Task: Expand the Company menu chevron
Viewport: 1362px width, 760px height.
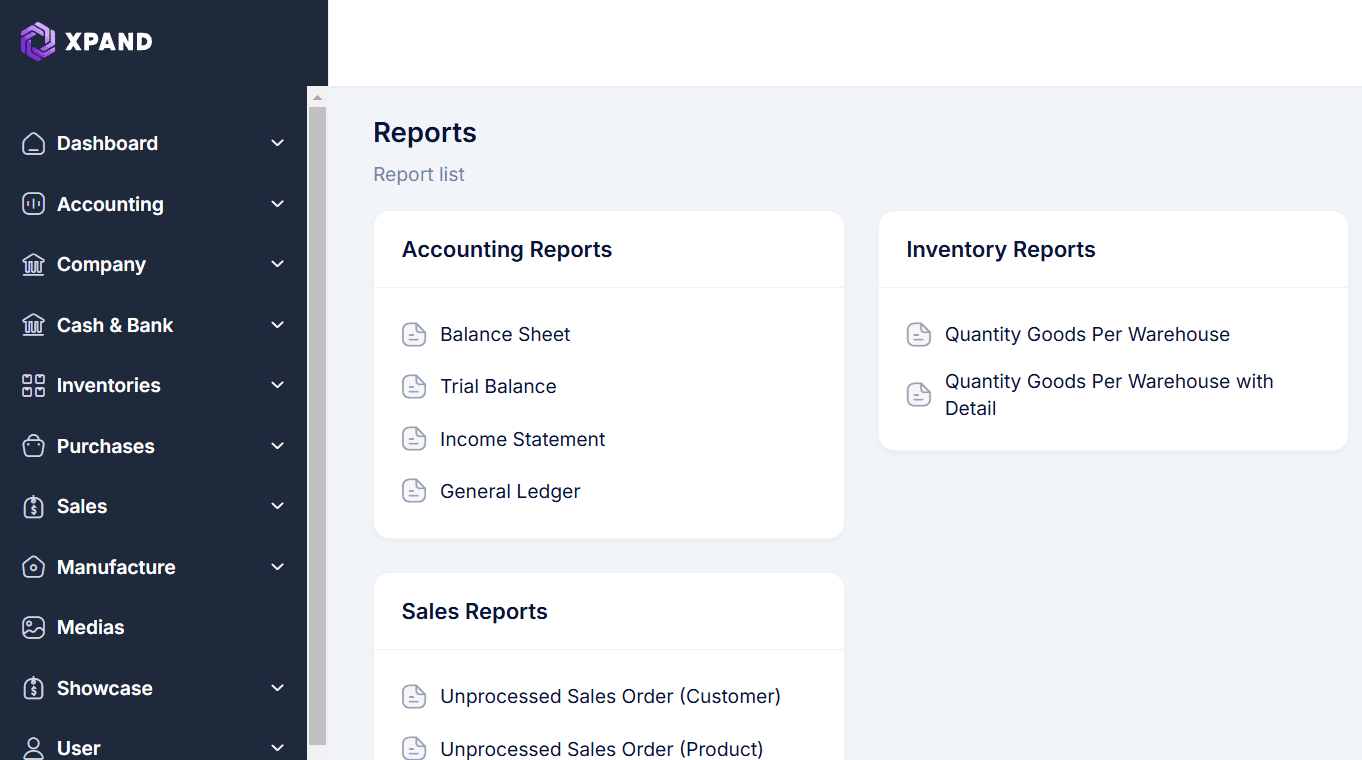Action: pyautogui.click(x=278, y=264)
